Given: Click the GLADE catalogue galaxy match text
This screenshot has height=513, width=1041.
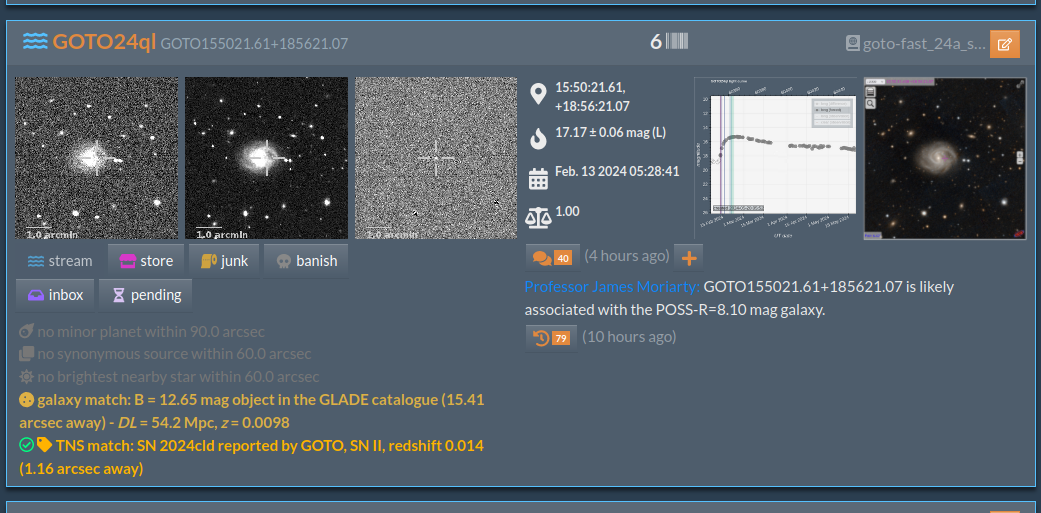Looking at the screenshot, I should click(252, 411).
